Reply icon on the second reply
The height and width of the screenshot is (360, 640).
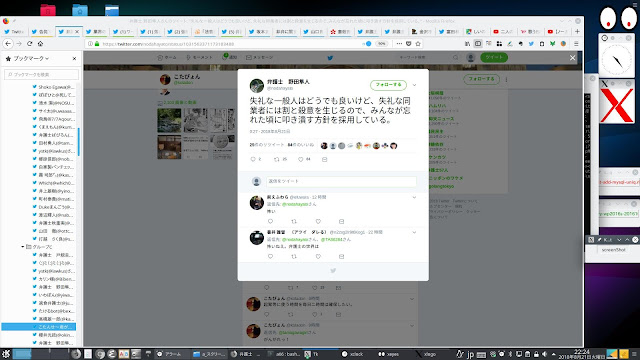pos(270,256)
